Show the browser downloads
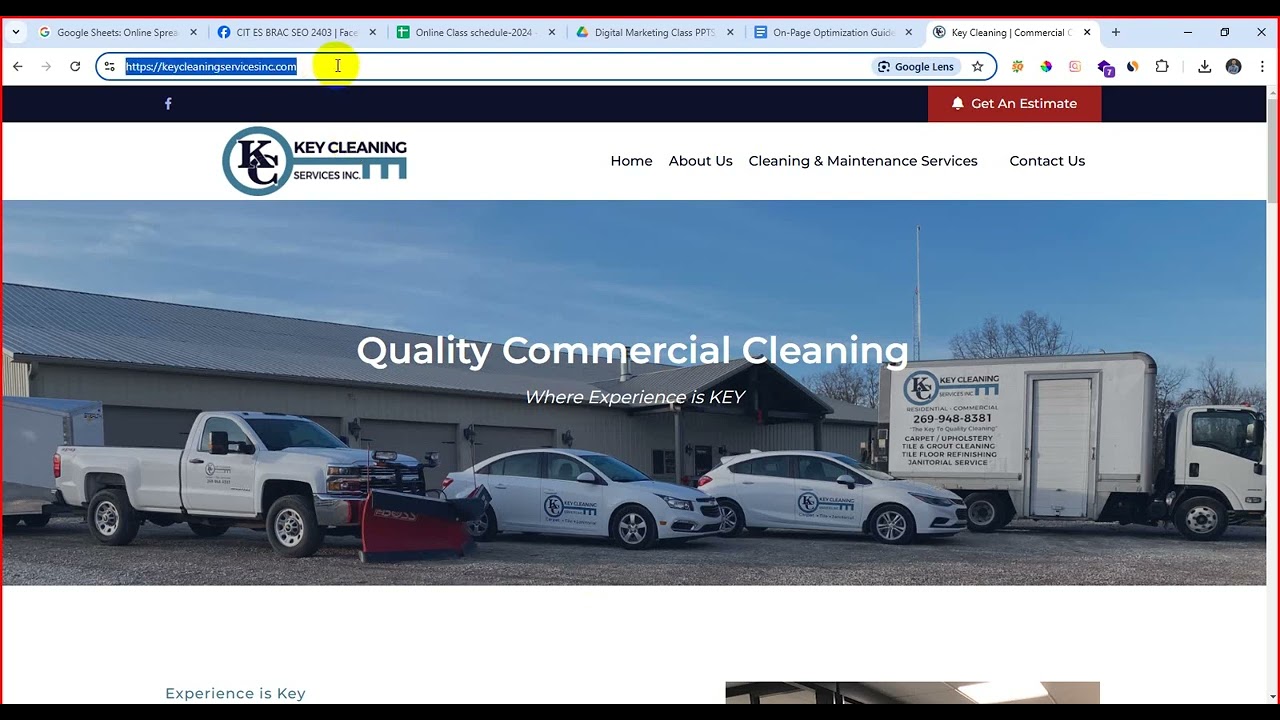The image size is (1280, 720). pyautogui.click(x=1204, y=67)
